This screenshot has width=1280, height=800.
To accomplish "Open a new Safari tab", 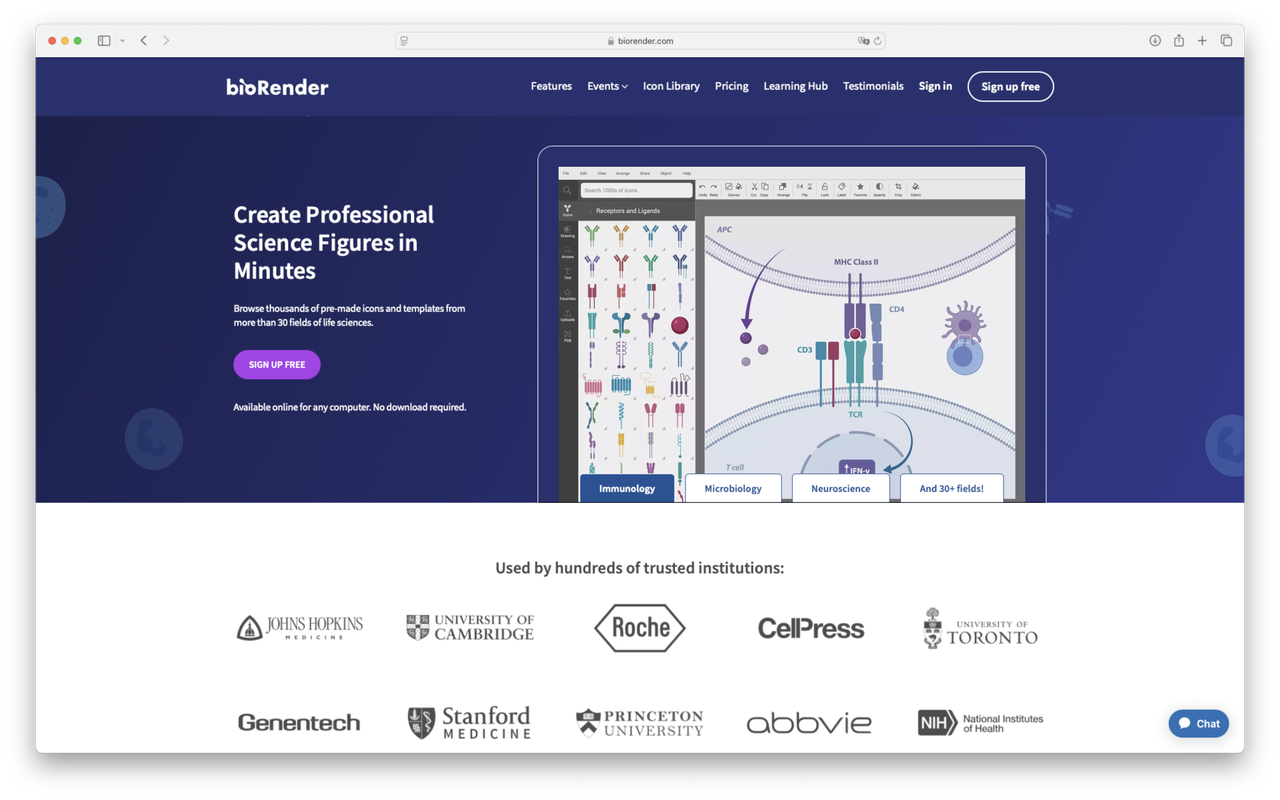I will (1202, 41).
